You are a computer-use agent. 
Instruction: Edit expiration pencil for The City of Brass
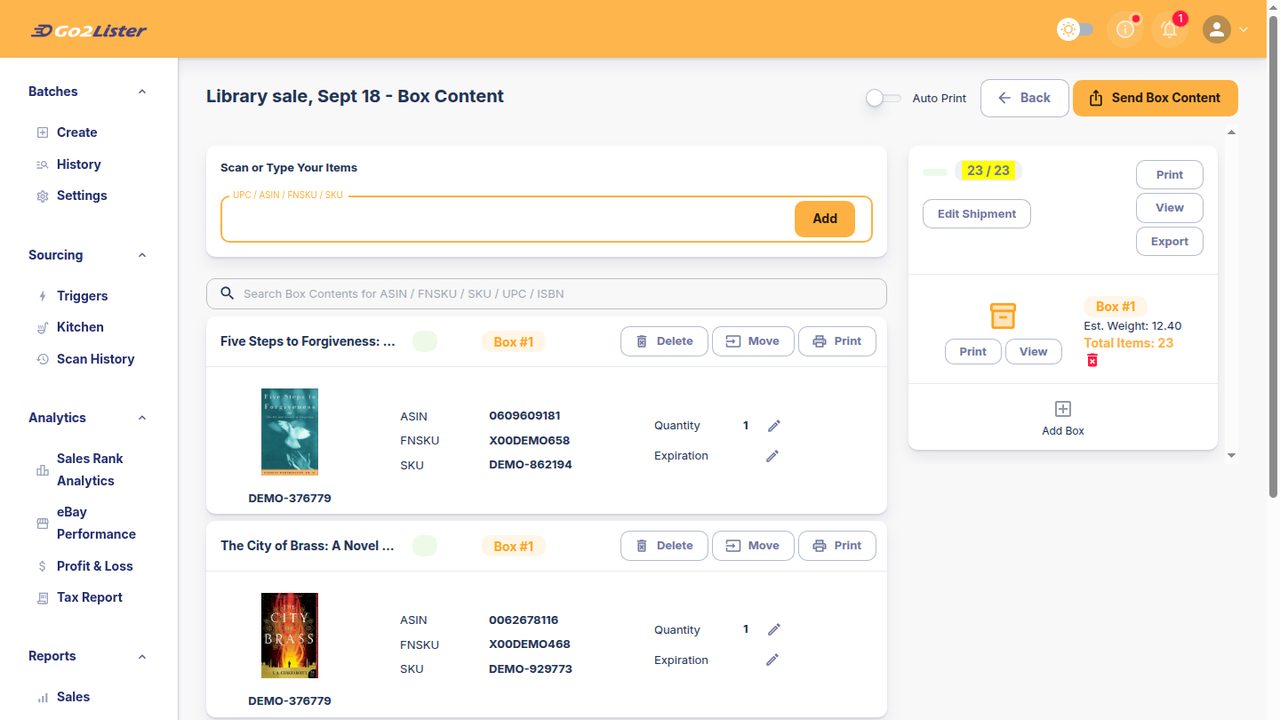(773, 660)
